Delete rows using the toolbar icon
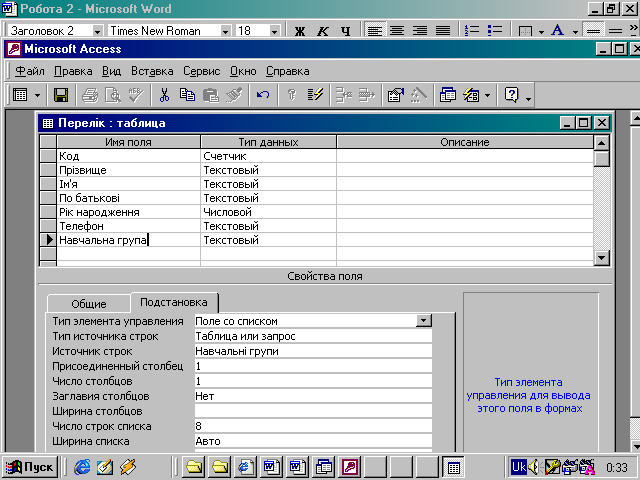The image size is (640, 480). tap(367, 95)
